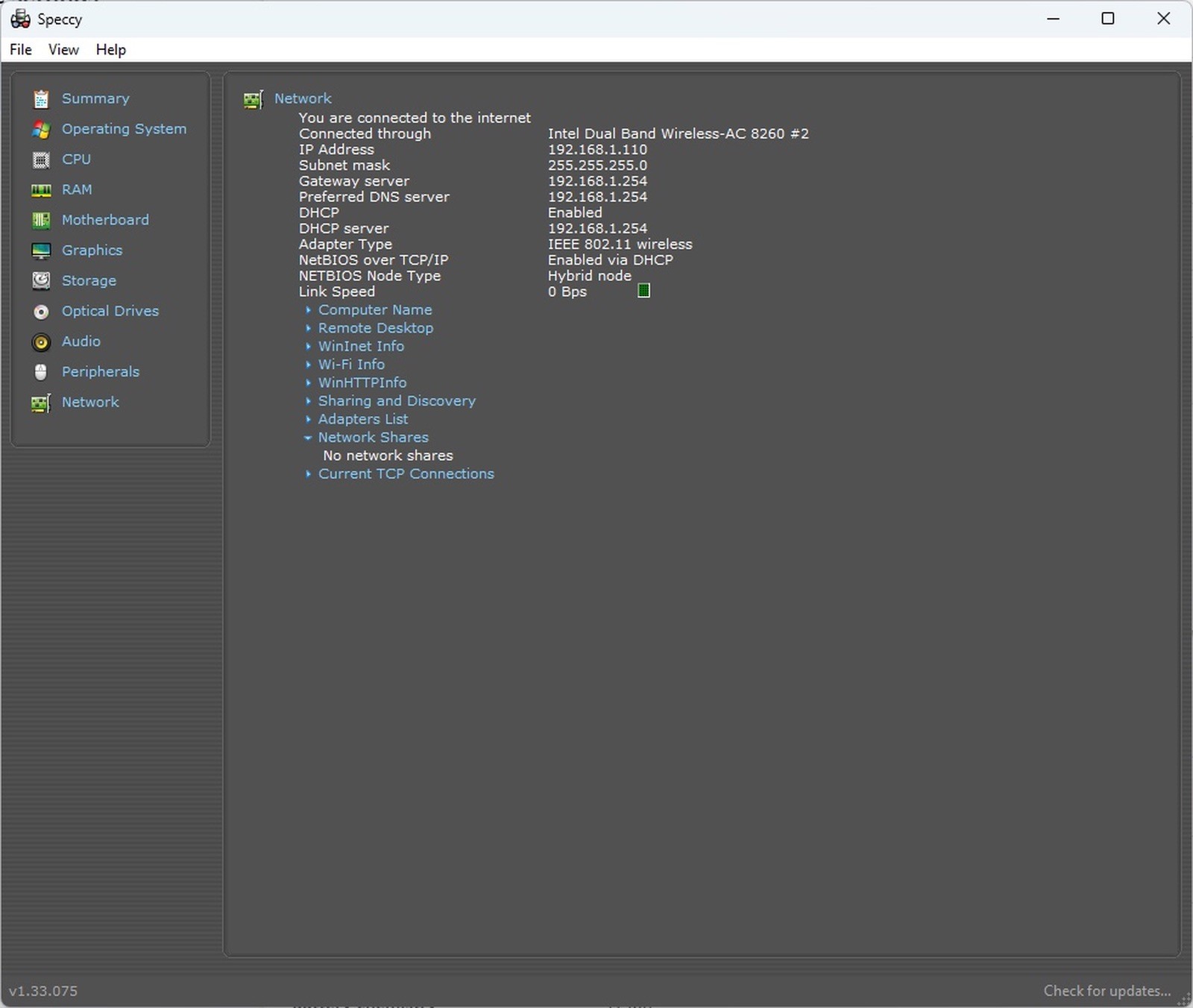Click the Adapter Type label
Viewport: 1193px width, 1008px height.
click(345, 245)
